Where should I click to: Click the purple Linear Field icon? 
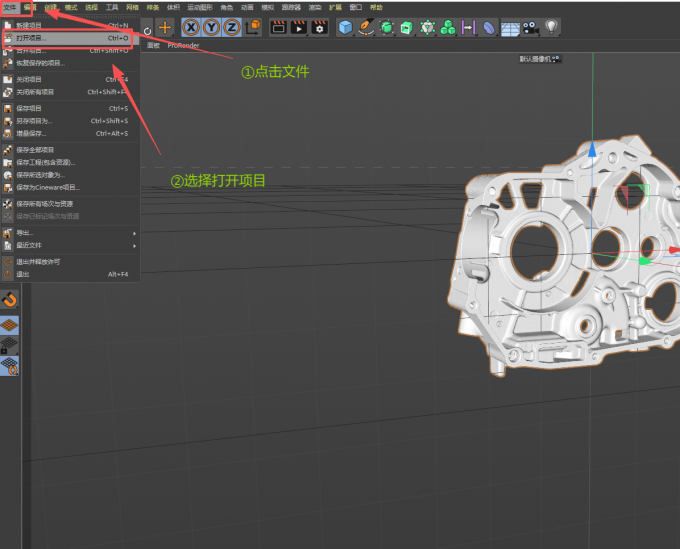(468, 28)
